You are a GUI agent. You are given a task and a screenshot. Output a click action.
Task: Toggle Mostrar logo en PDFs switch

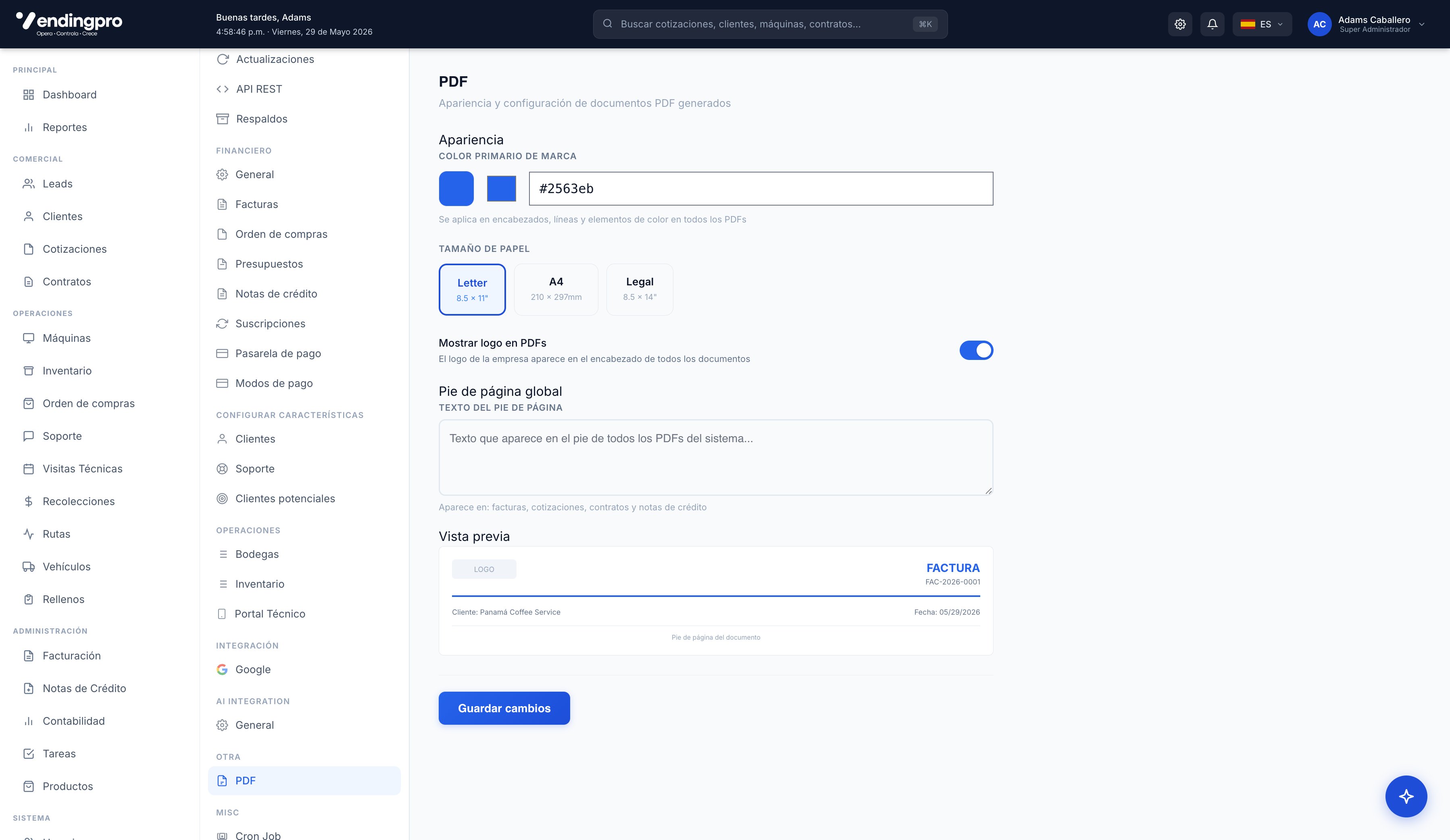pos(976,350)
